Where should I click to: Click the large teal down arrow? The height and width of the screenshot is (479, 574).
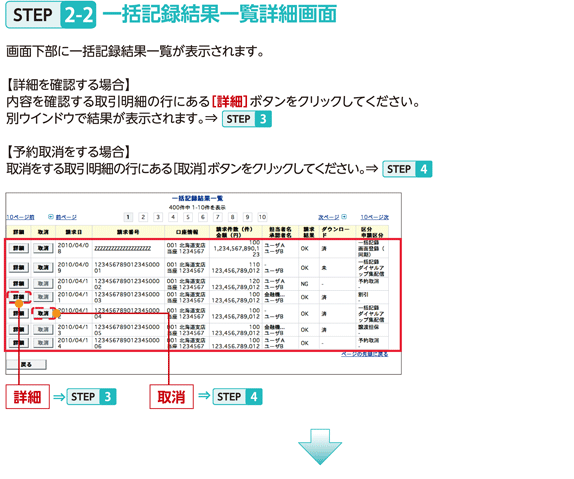click(x=320, y=447)
